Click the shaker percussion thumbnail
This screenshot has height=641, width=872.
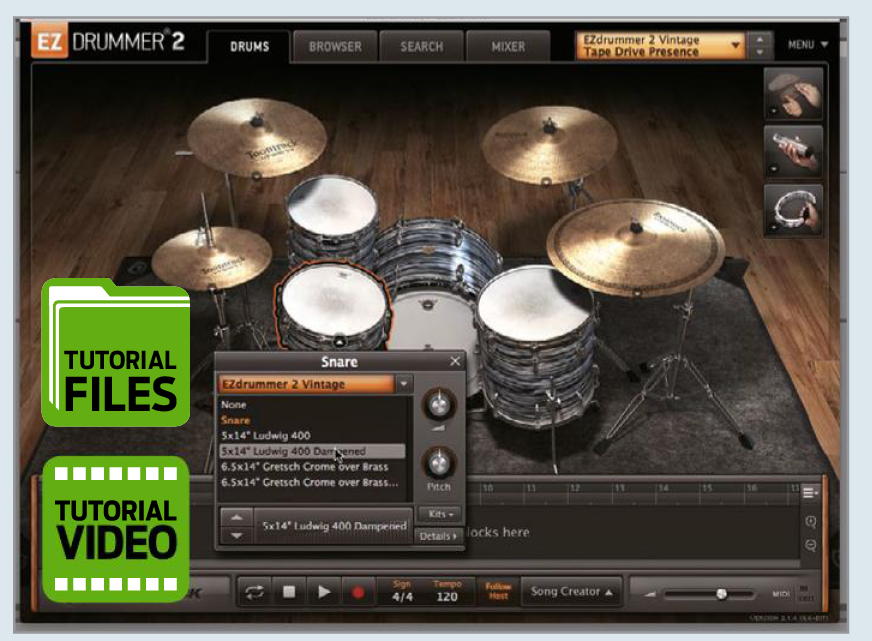coord(793,151)
